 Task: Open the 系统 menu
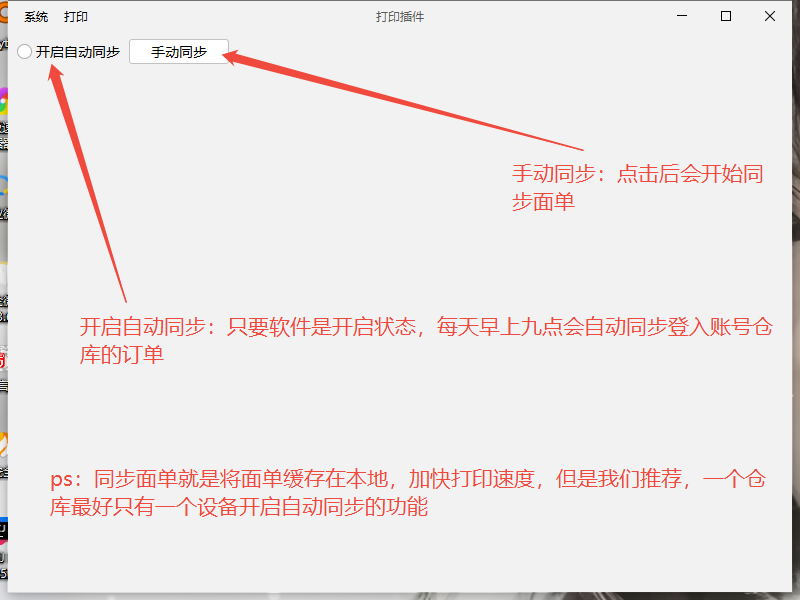36,17
